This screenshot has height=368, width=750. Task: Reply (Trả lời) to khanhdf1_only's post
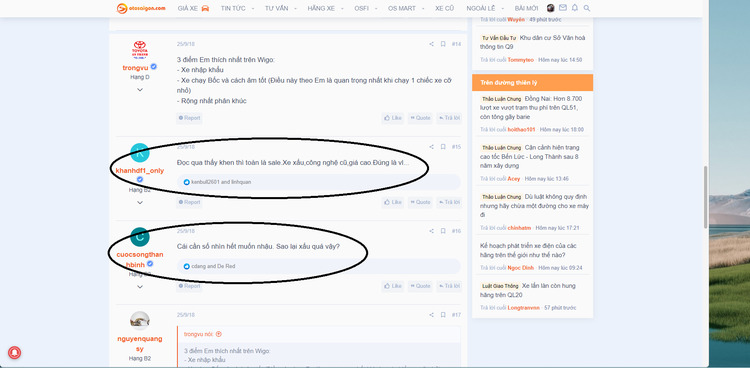pos(449,202)
